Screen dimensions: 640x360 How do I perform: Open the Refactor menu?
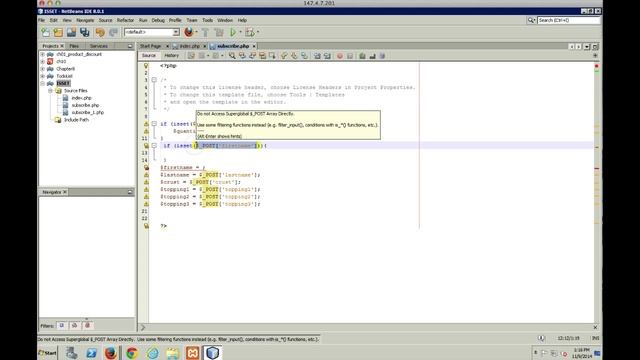coord(125,20)
